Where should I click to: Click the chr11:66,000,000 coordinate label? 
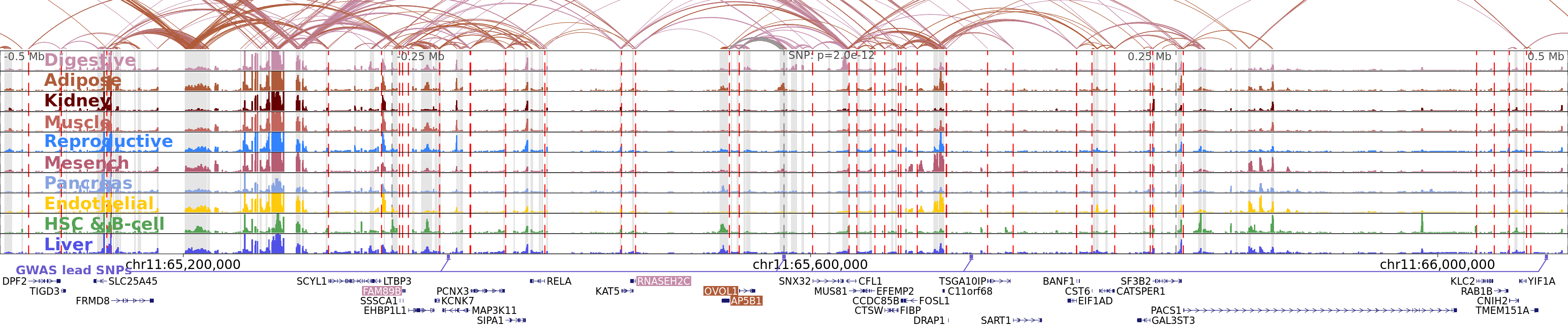[1436, 264]
